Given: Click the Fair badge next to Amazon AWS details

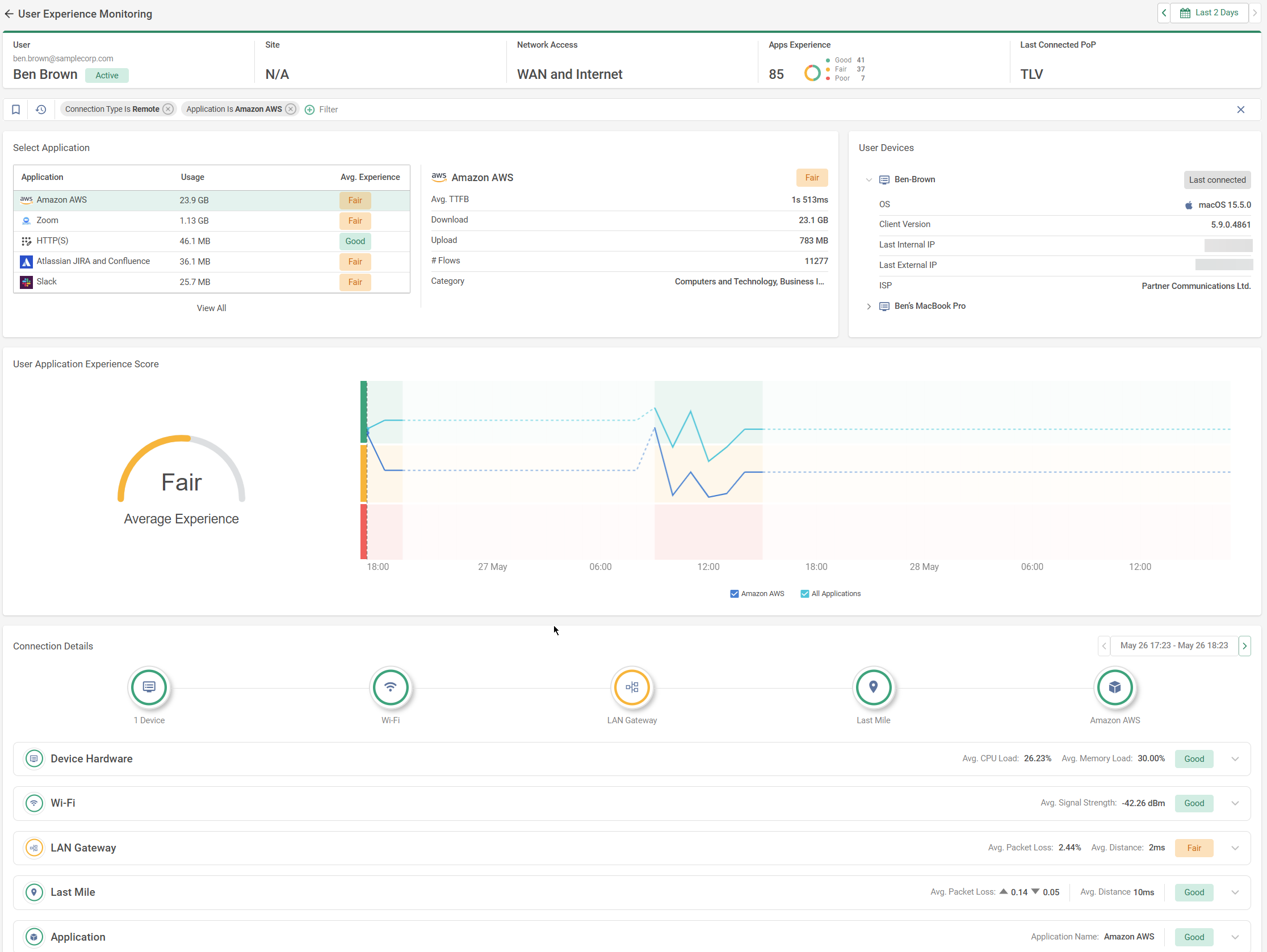Looking at the screenshot, I should (812, 178).
